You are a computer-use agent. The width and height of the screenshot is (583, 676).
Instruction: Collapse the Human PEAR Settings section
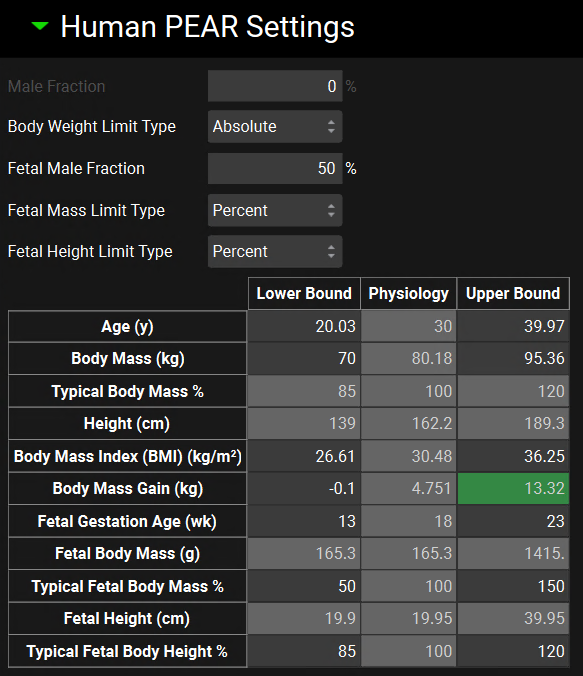40,26
